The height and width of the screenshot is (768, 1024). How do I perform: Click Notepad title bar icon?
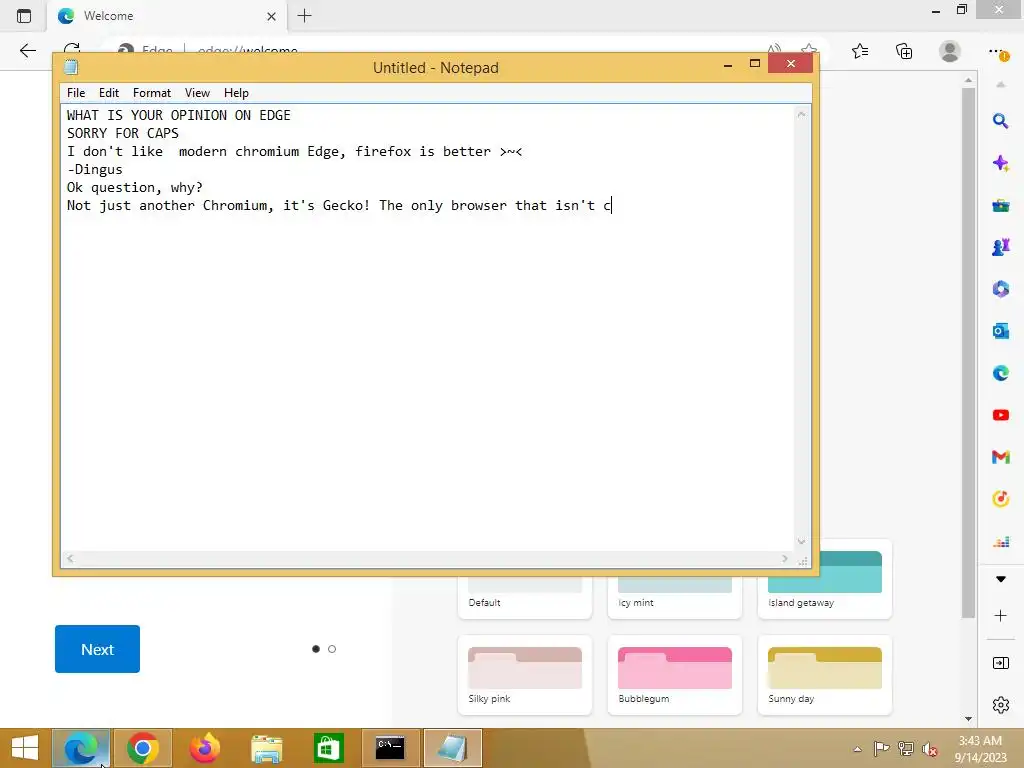(x=71, y=67)
